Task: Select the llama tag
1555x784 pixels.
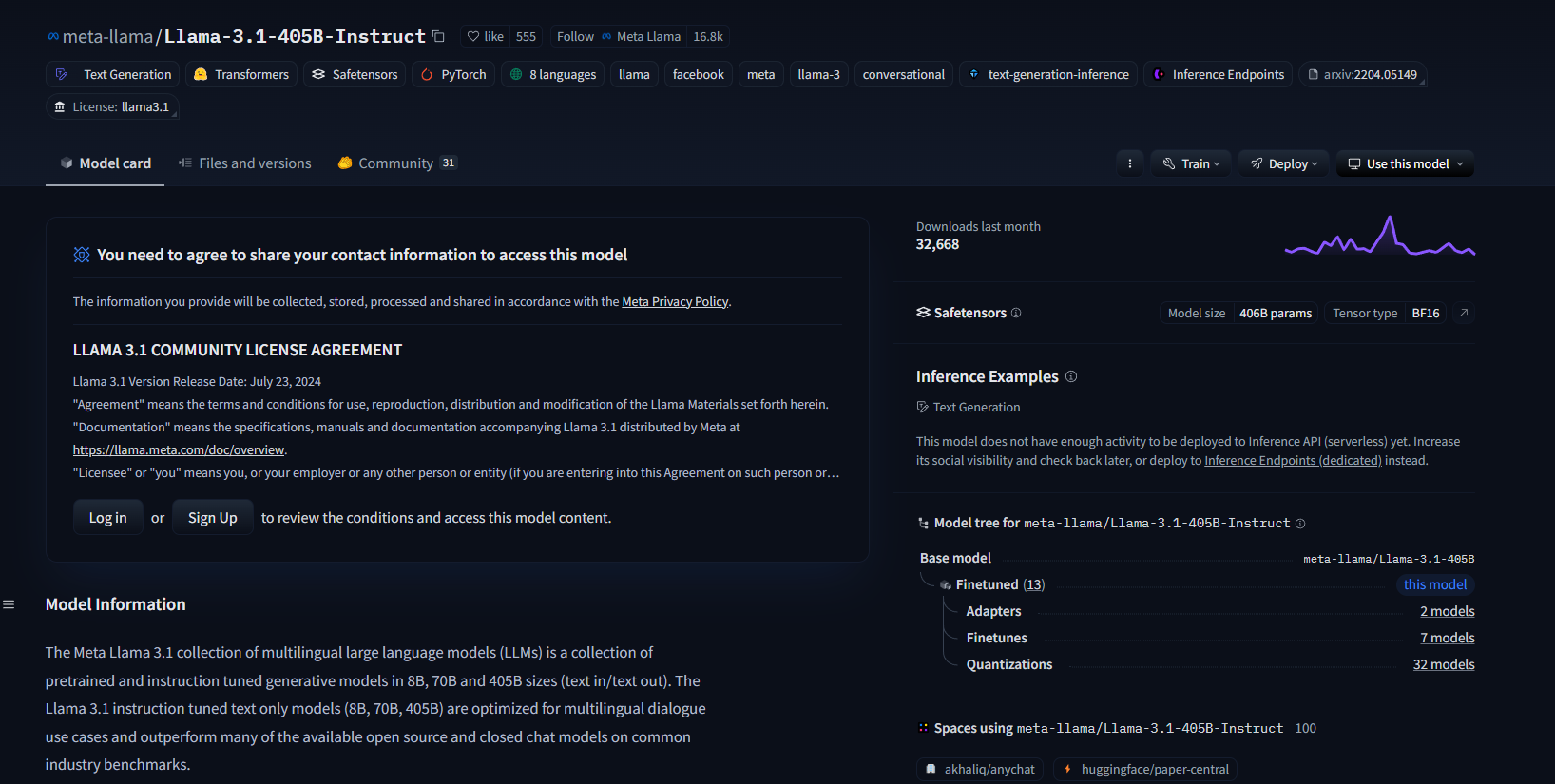Action: [x=634, y=74]
